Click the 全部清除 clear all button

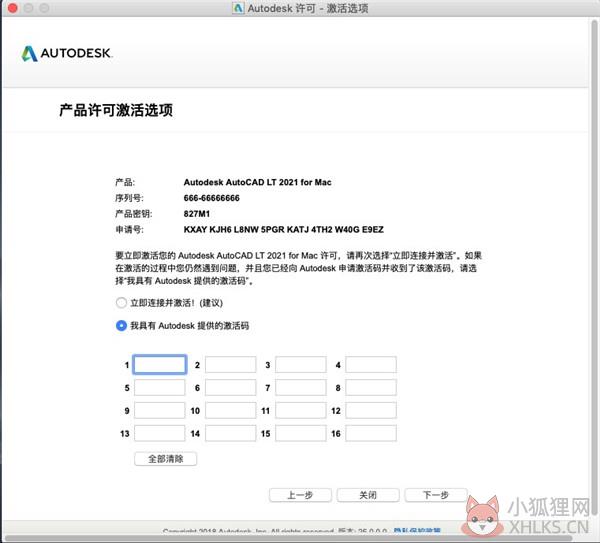tap(166, 459)
